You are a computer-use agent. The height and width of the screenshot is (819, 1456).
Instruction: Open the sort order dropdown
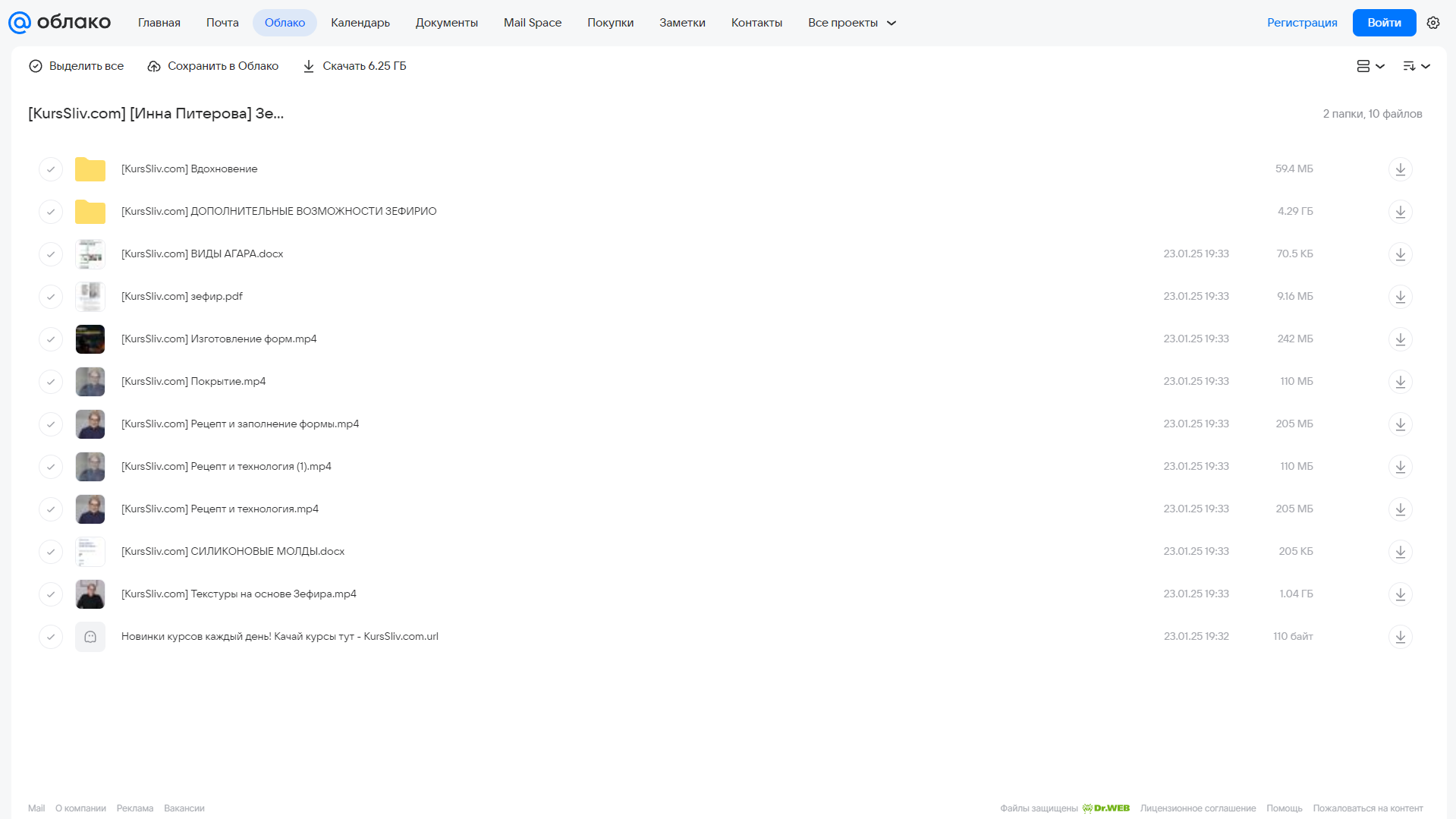point(1416,66)
